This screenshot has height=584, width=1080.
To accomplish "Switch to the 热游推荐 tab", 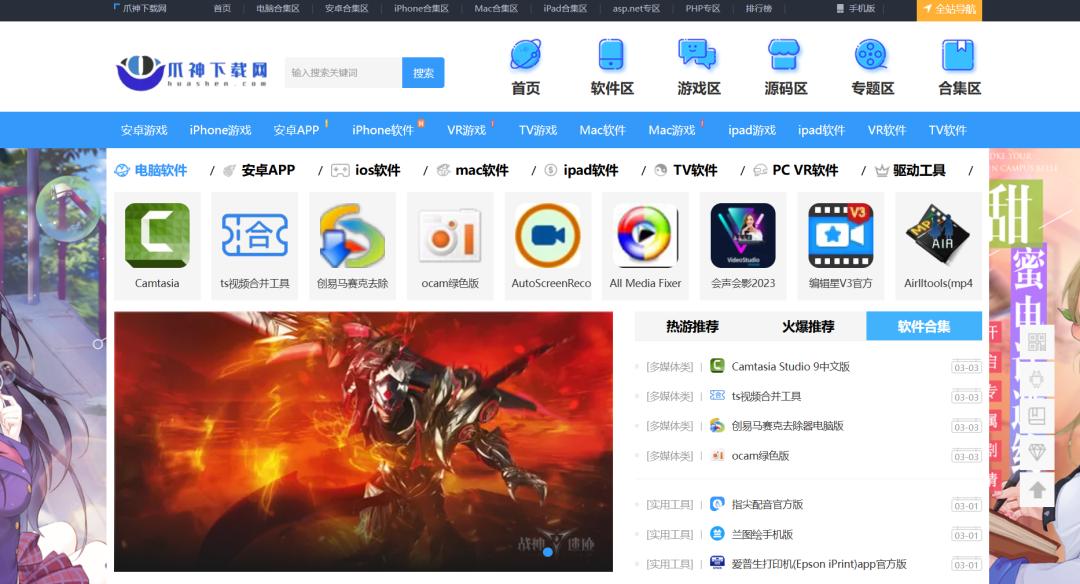I will tap(692, 326).
